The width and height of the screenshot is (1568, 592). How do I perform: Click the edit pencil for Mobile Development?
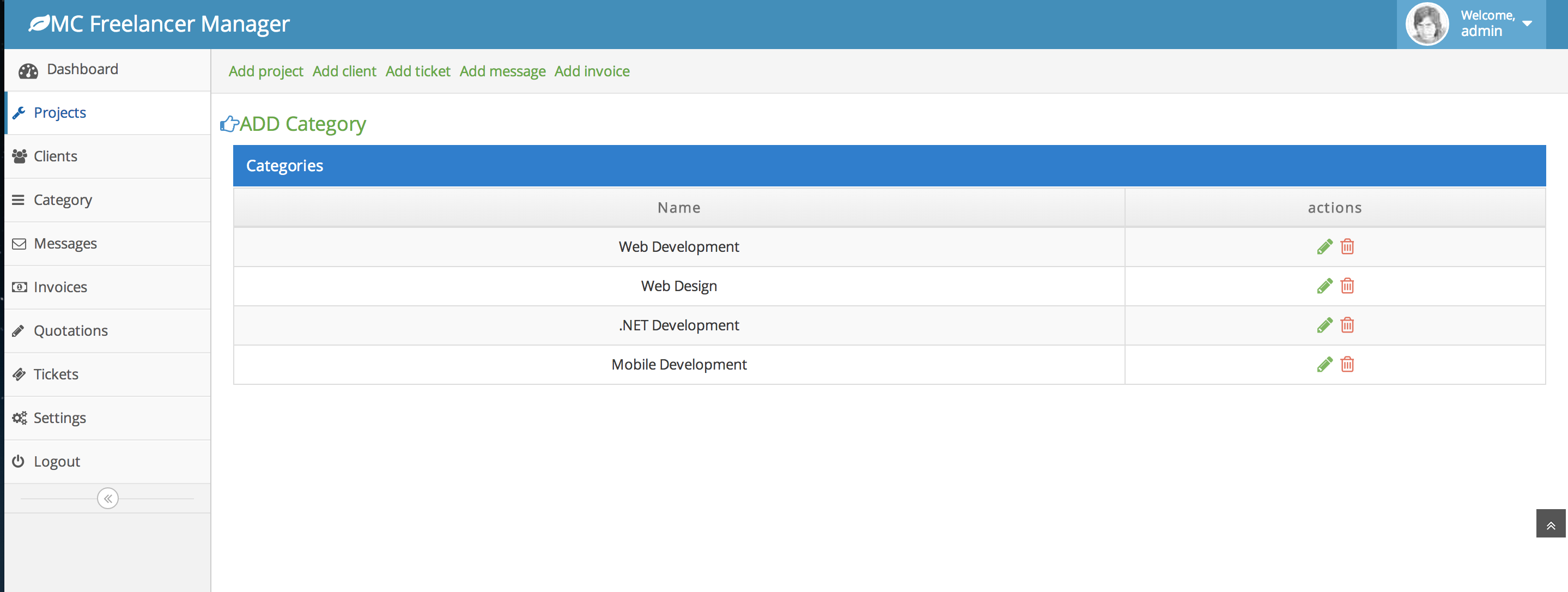coord(1324,364)
